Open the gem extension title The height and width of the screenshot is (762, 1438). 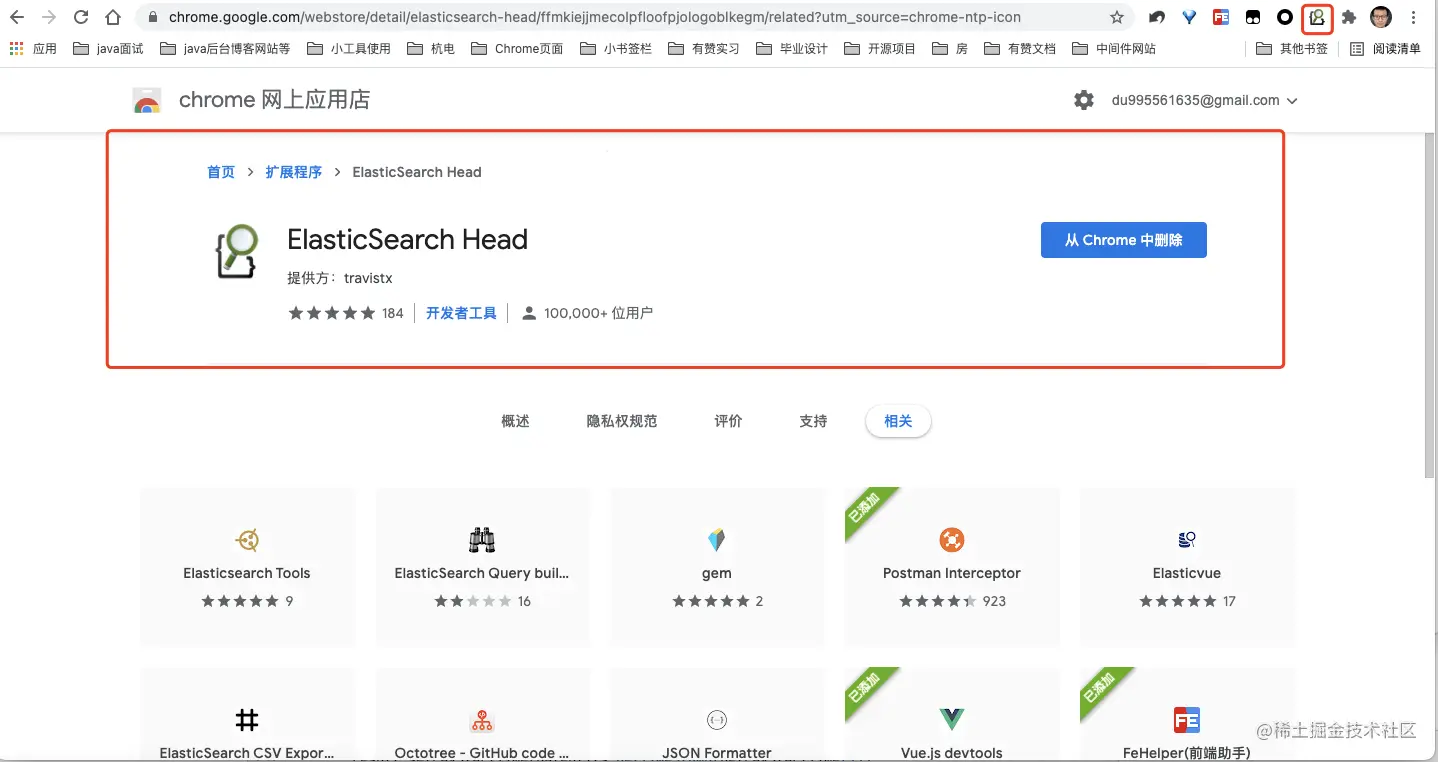coord(717,573)
